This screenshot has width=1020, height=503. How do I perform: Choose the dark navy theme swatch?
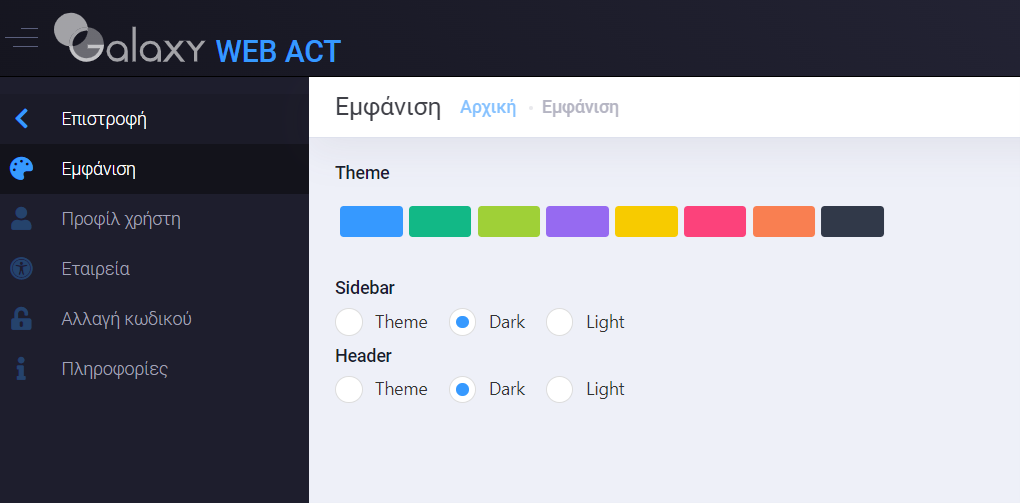pyautogui.click(x=852, y=221)
